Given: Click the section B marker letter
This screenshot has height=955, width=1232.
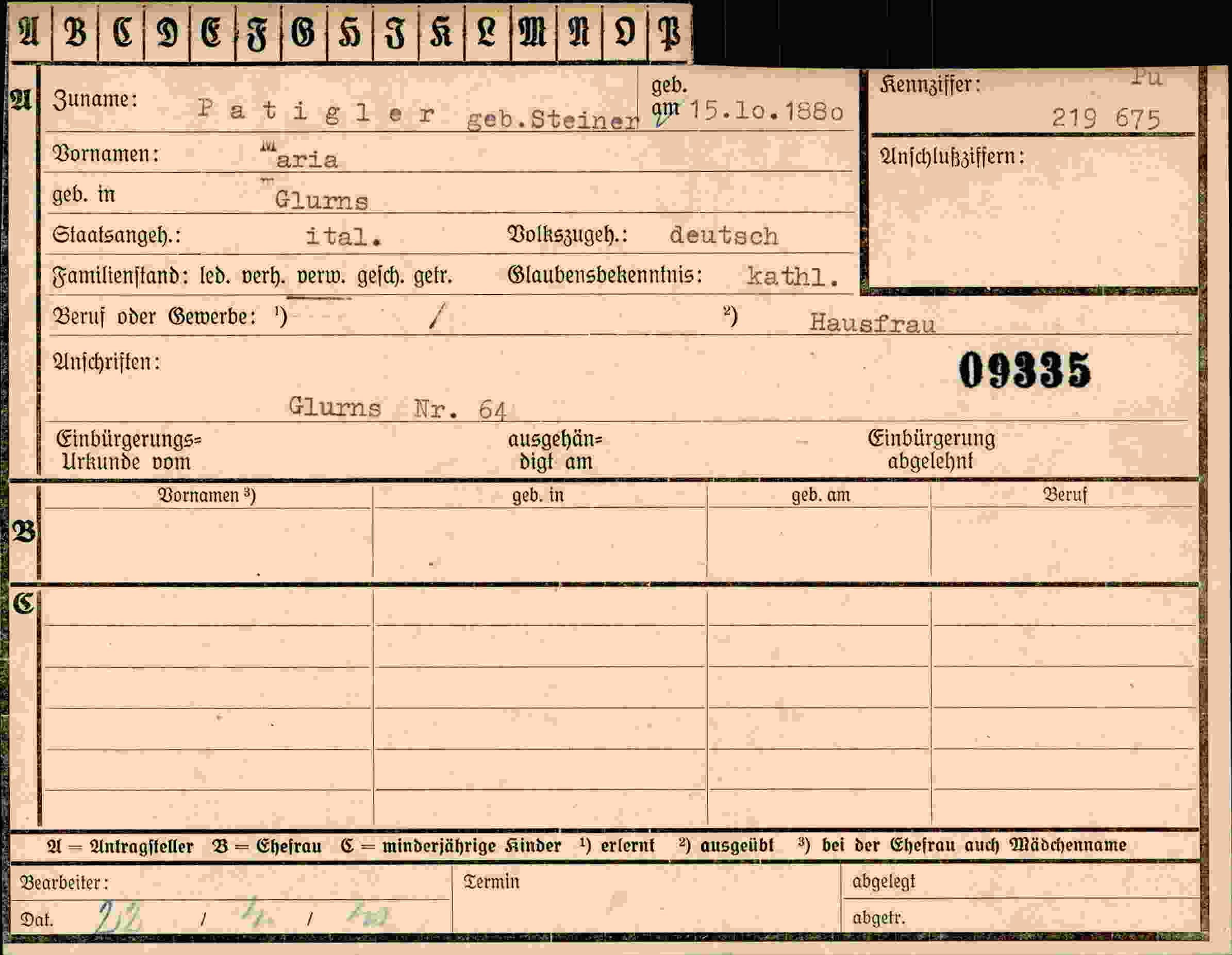Looking at the screenshot, I should (24, 531).
